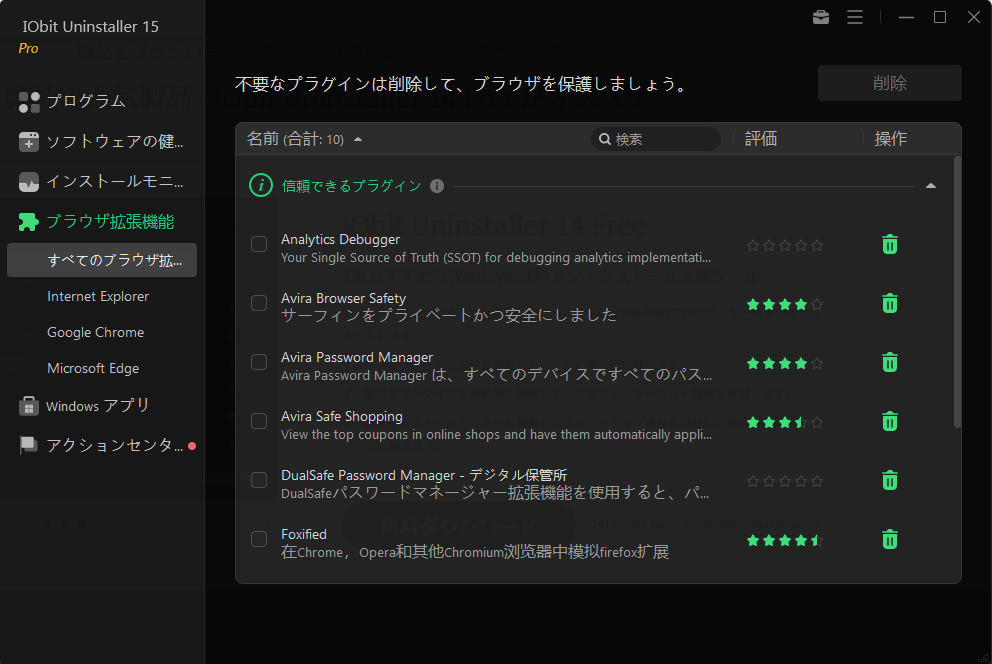Select すべてのブラウザ拡張 sub-item
Image resolution: width=992 pixels, height=664 pixels.
102,260
